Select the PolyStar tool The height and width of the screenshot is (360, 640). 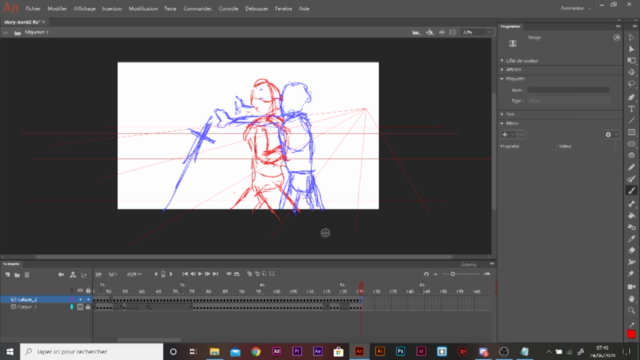coord(631,156)
